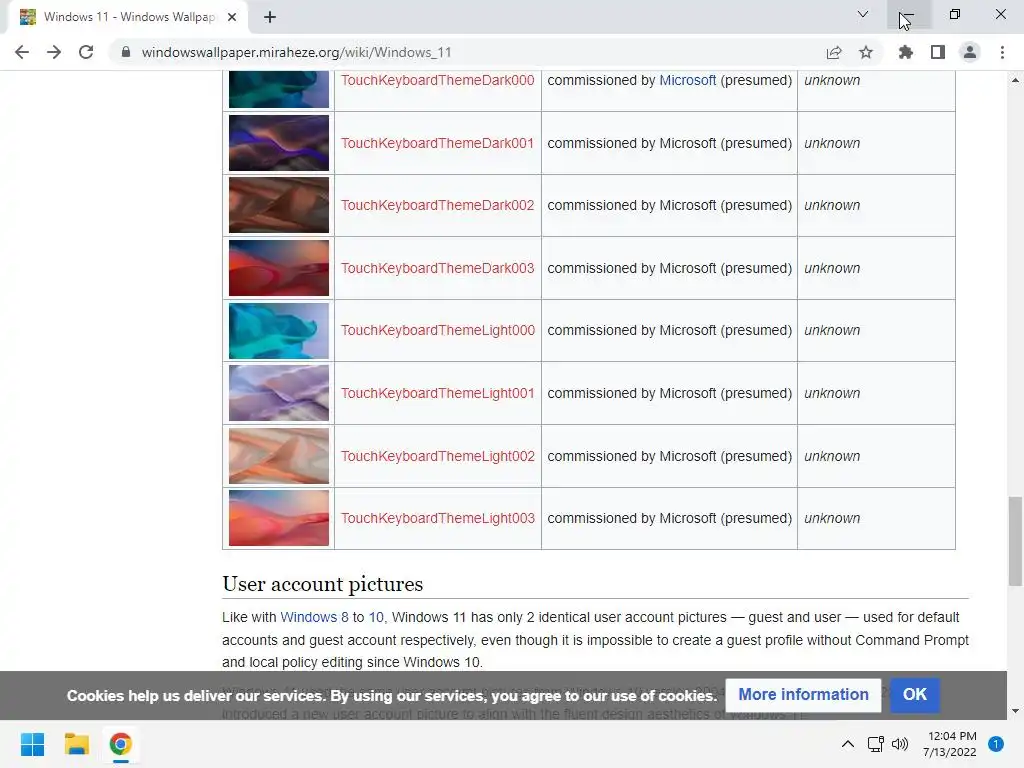Restore down the Chrome window
Viewport: 1024px width, 768px height.
tap(955, 14)
